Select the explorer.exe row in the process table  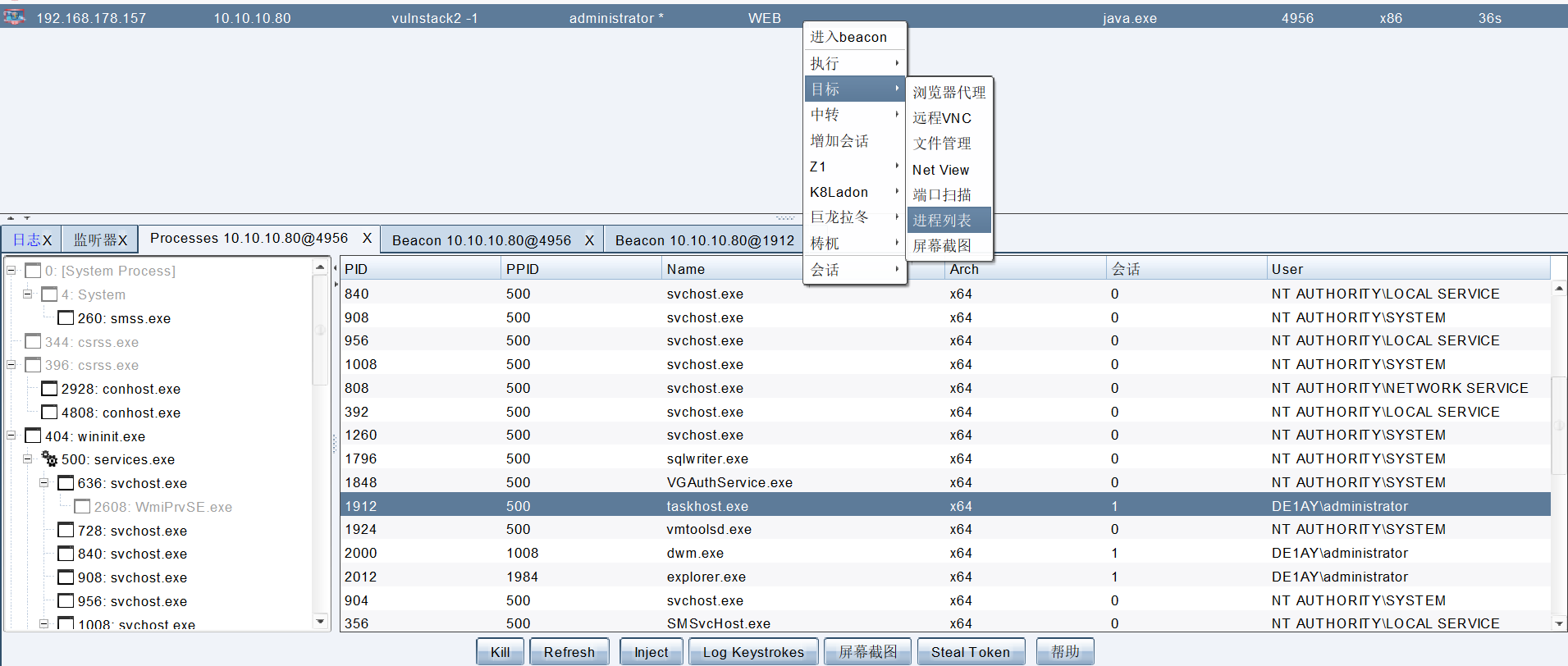945,577
